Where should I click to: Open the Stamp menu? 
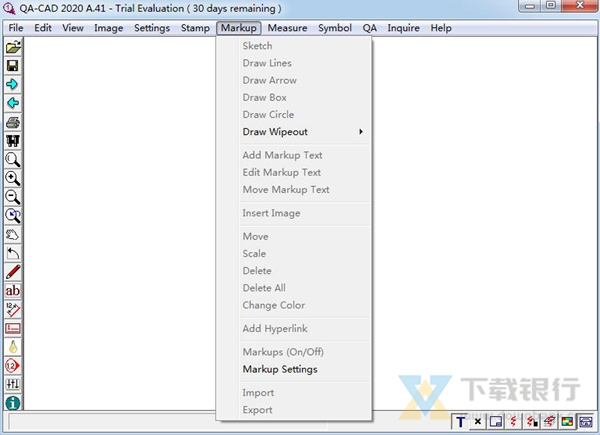[x=195, y=28]
